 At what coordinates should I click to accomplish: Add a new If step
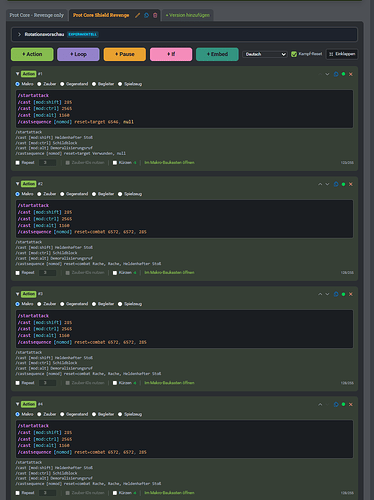pyautogui.click(x=171, y=54)
